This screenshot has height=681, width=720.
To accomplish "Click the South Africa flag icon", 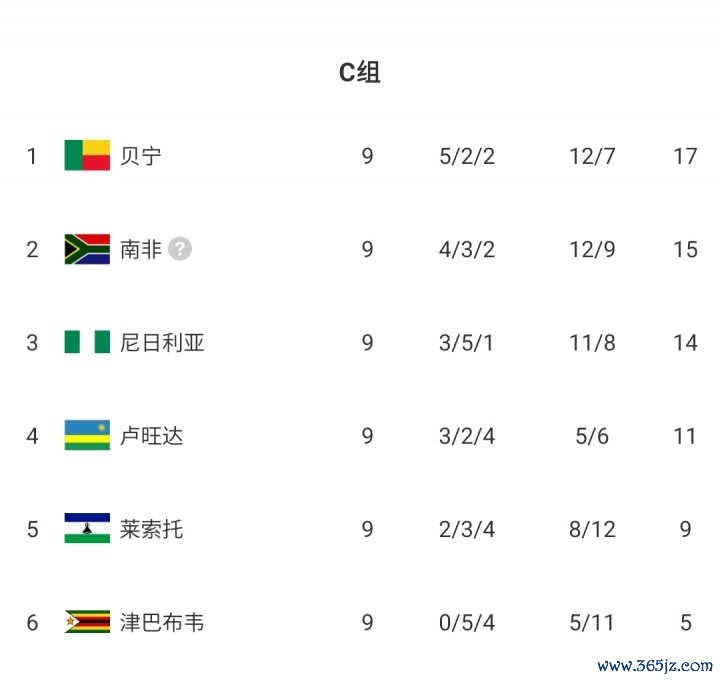I will pos(87,249).
